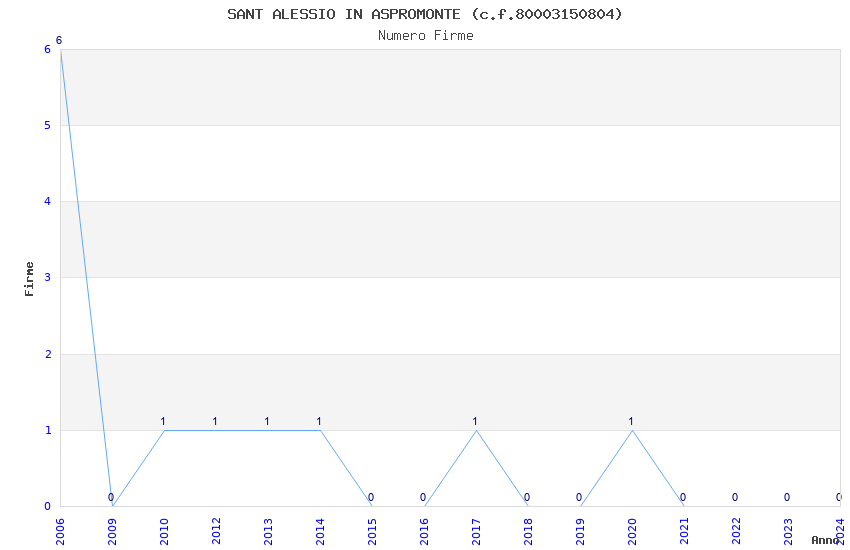Click the data value 1 above 2012

point(215,422)
